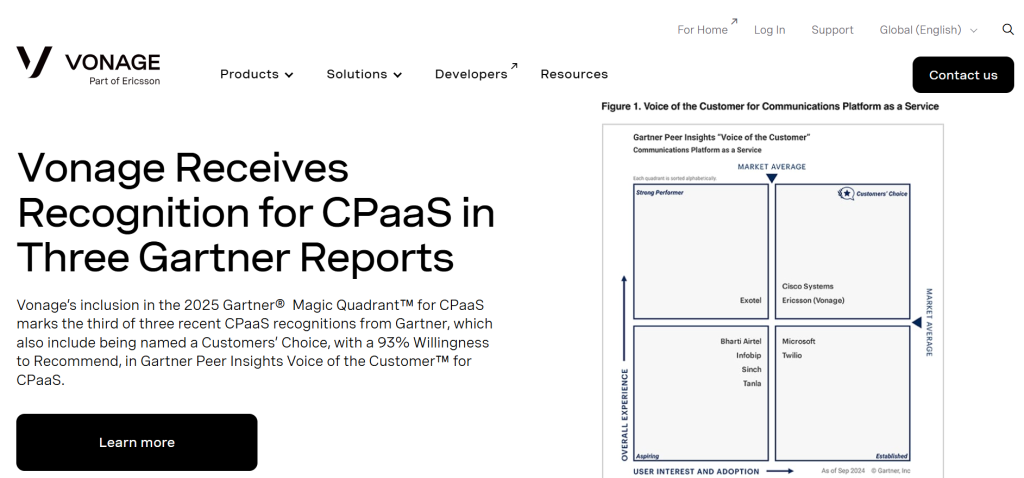Click the external arrow beside Developers
The width and height of the screenshot is (1024, 478).
[514, 66]
